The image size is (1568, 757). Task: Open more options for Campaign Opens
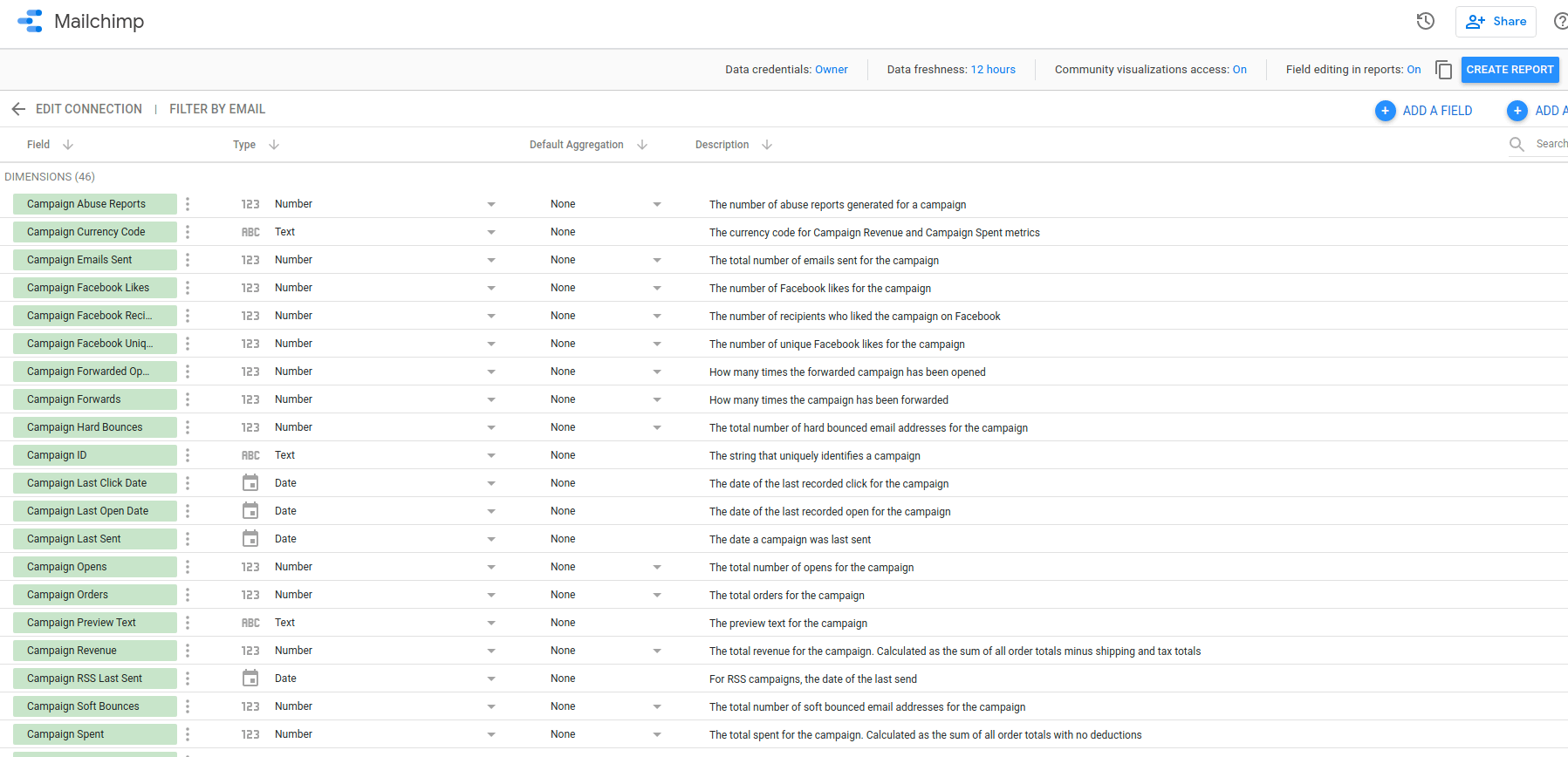(188, 567)
